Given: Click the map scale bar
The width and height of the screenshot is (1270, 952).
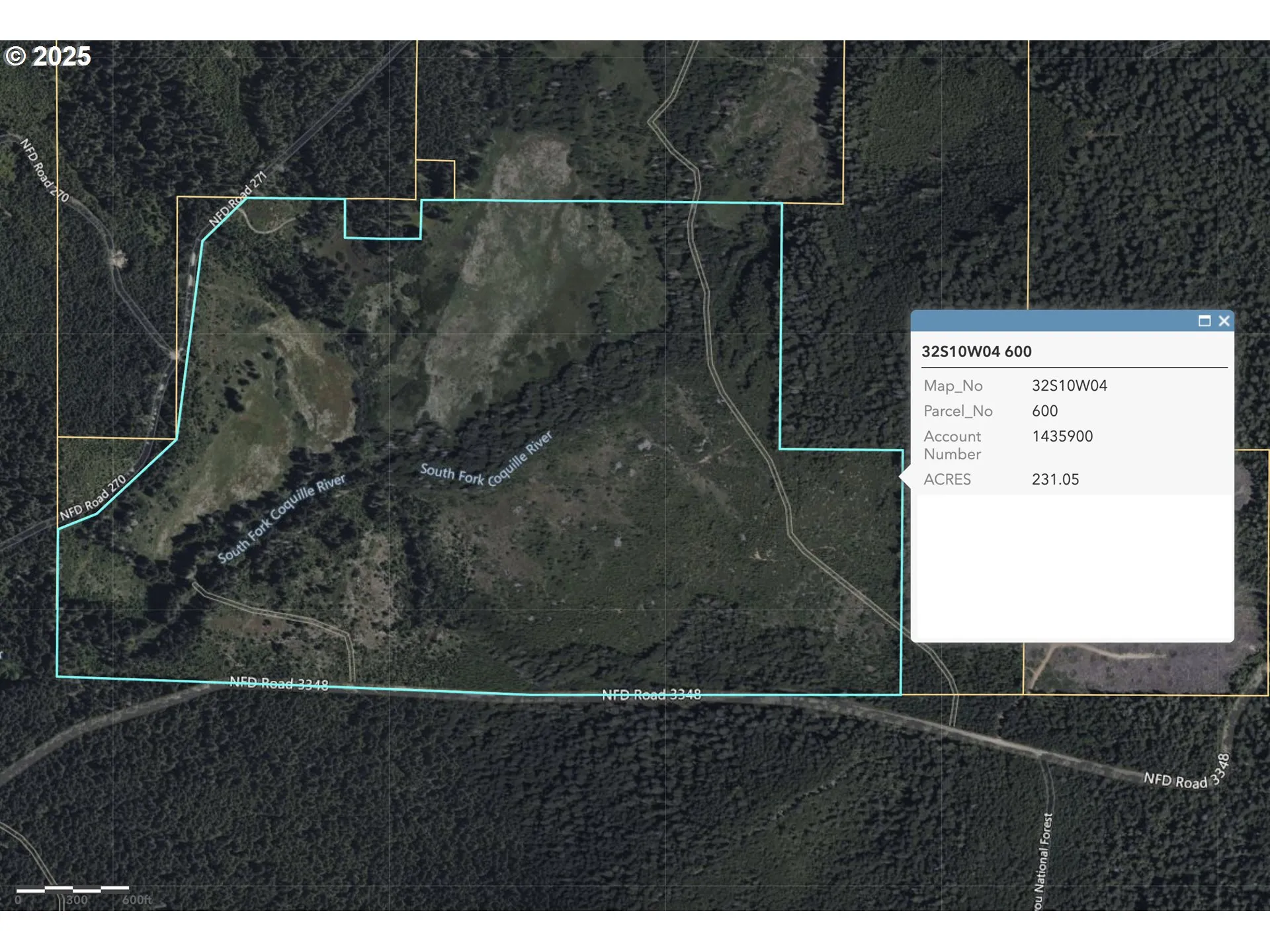Looking at the screenshot, I should [73, 889].
